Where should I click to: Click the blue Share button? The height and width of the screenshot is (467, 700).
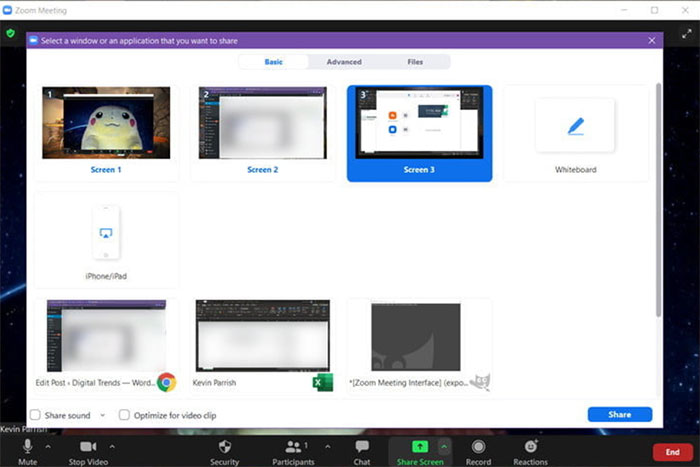pyautogui.click(x=620, y=414)
